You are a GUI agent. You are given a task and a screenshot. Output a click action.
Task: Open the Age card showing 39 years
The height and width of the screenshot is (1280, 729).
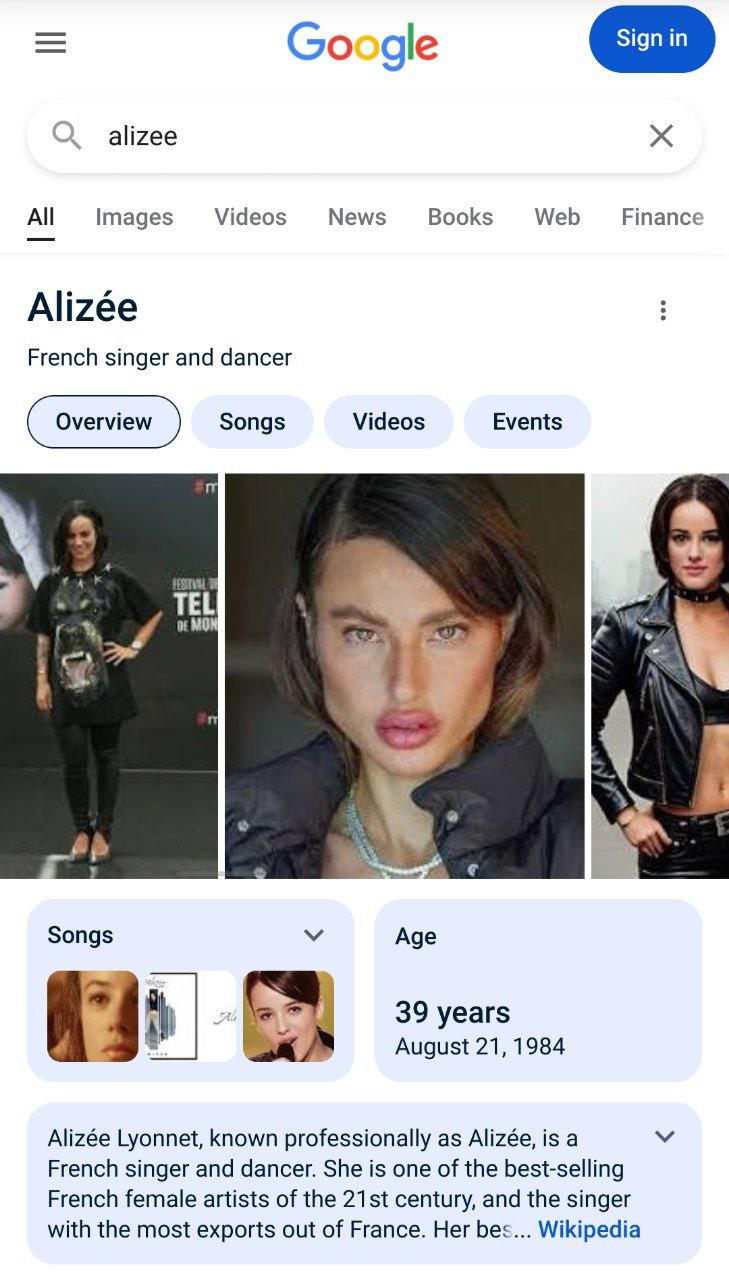coord(538,990)
